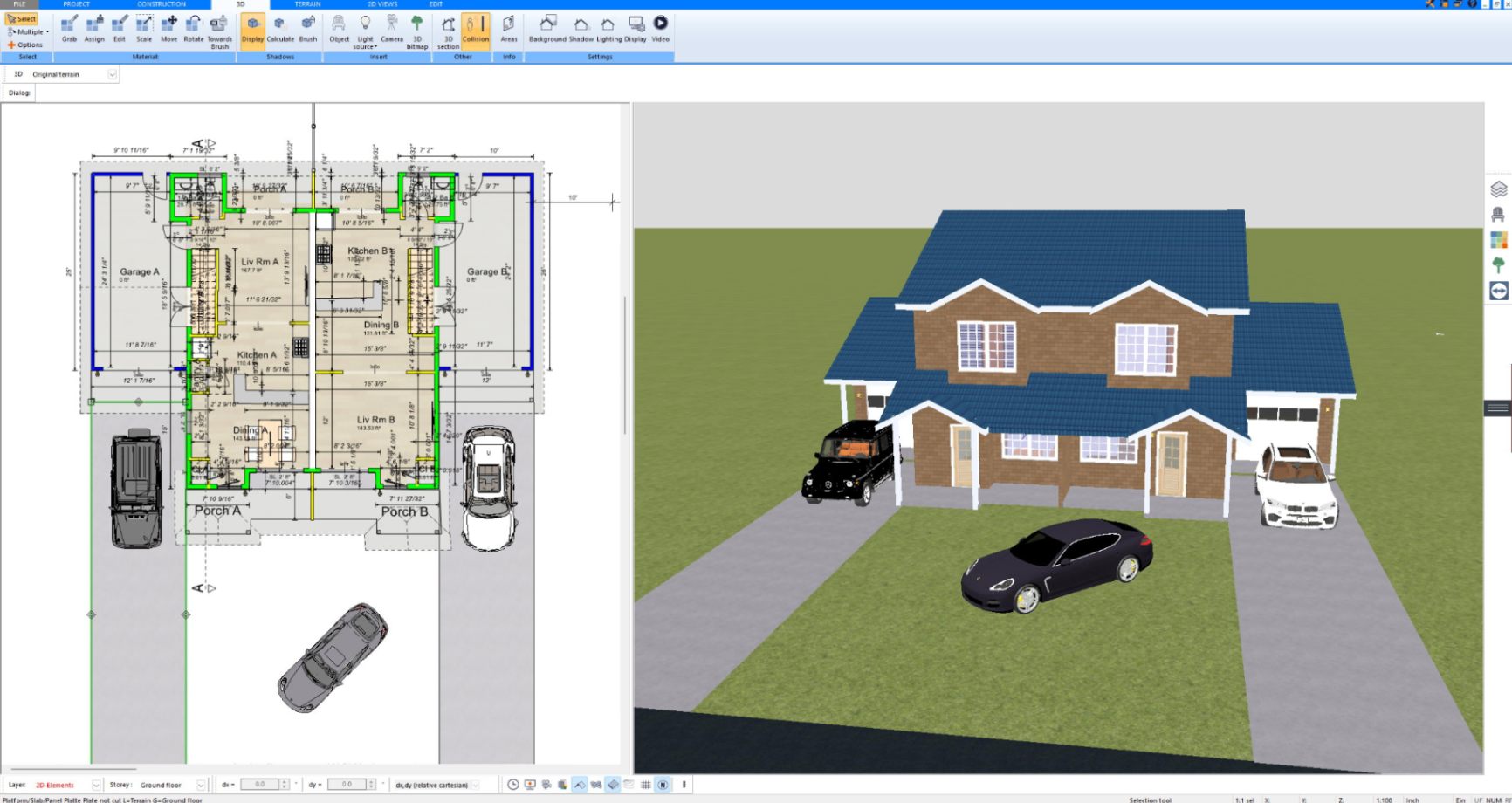Open Shadow settings

[581, 29]
